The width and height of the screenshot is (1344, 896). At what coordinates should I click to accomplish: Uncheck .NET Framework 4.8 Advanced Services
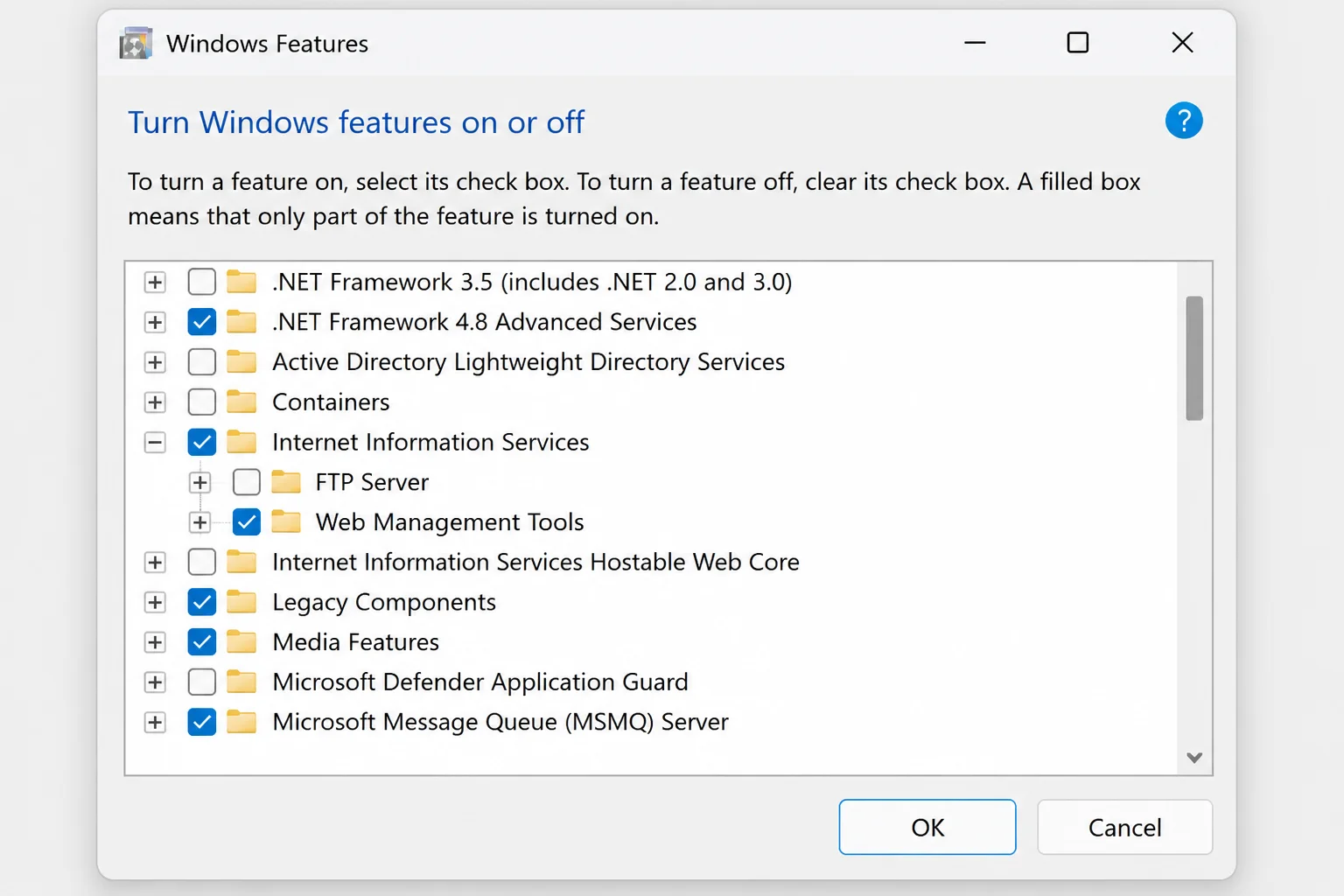202,322
